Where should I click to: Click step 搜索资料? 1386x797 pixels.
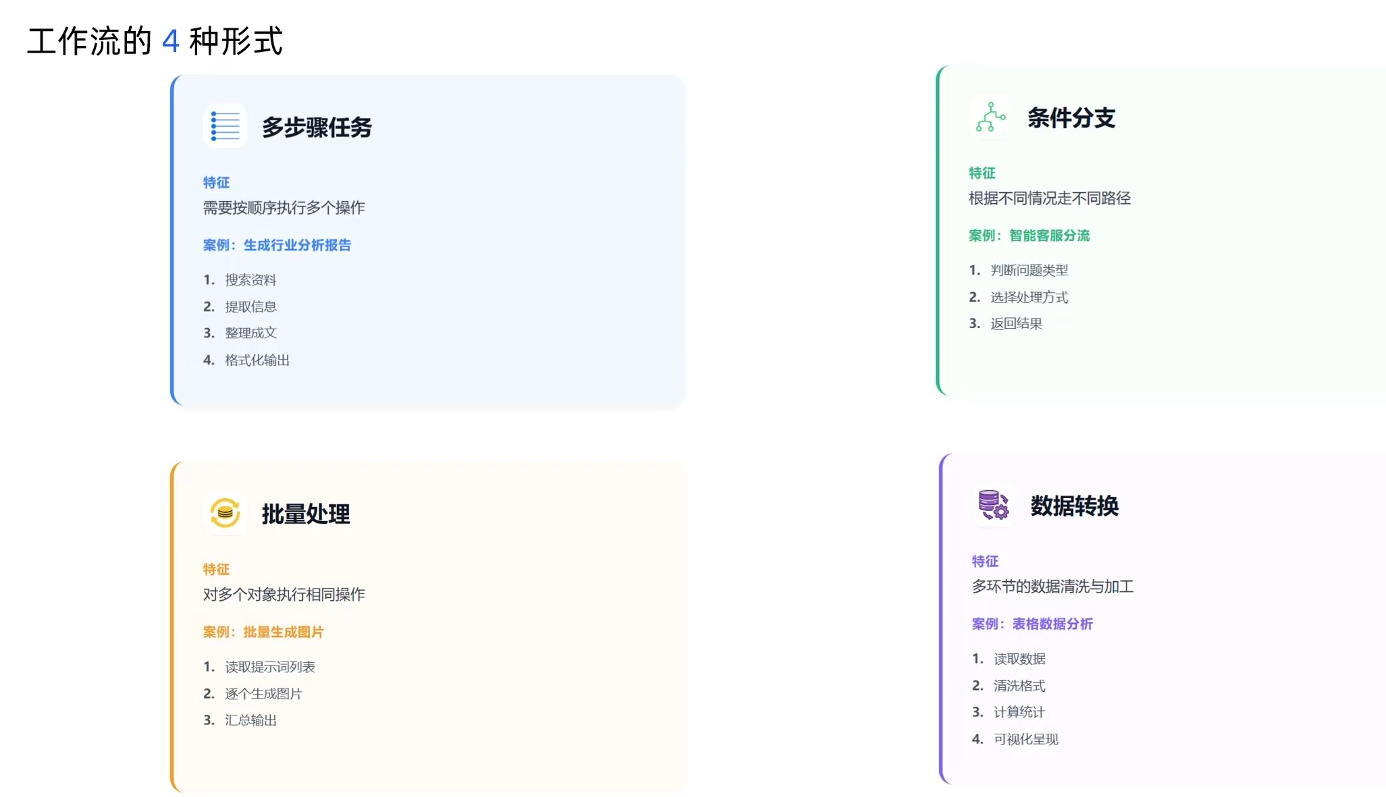tap(251, 280)
